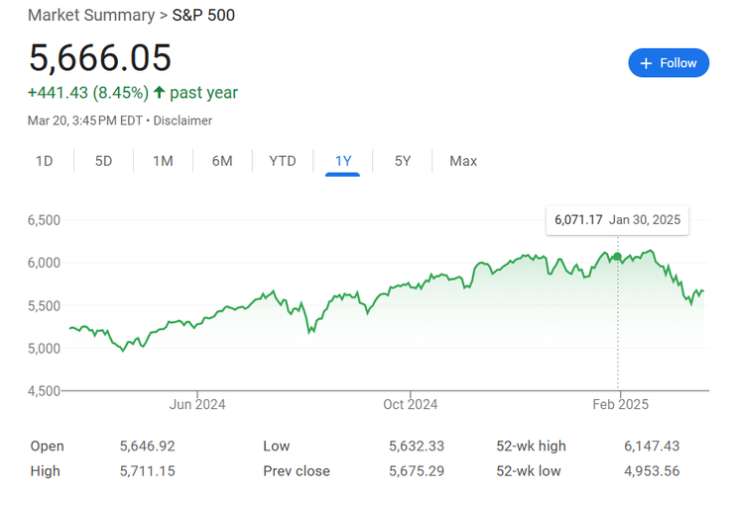The height and width of the screenshot is (515, 732).
Task: Click the Oct 2024 axis marker
Action: click(410, 404)
